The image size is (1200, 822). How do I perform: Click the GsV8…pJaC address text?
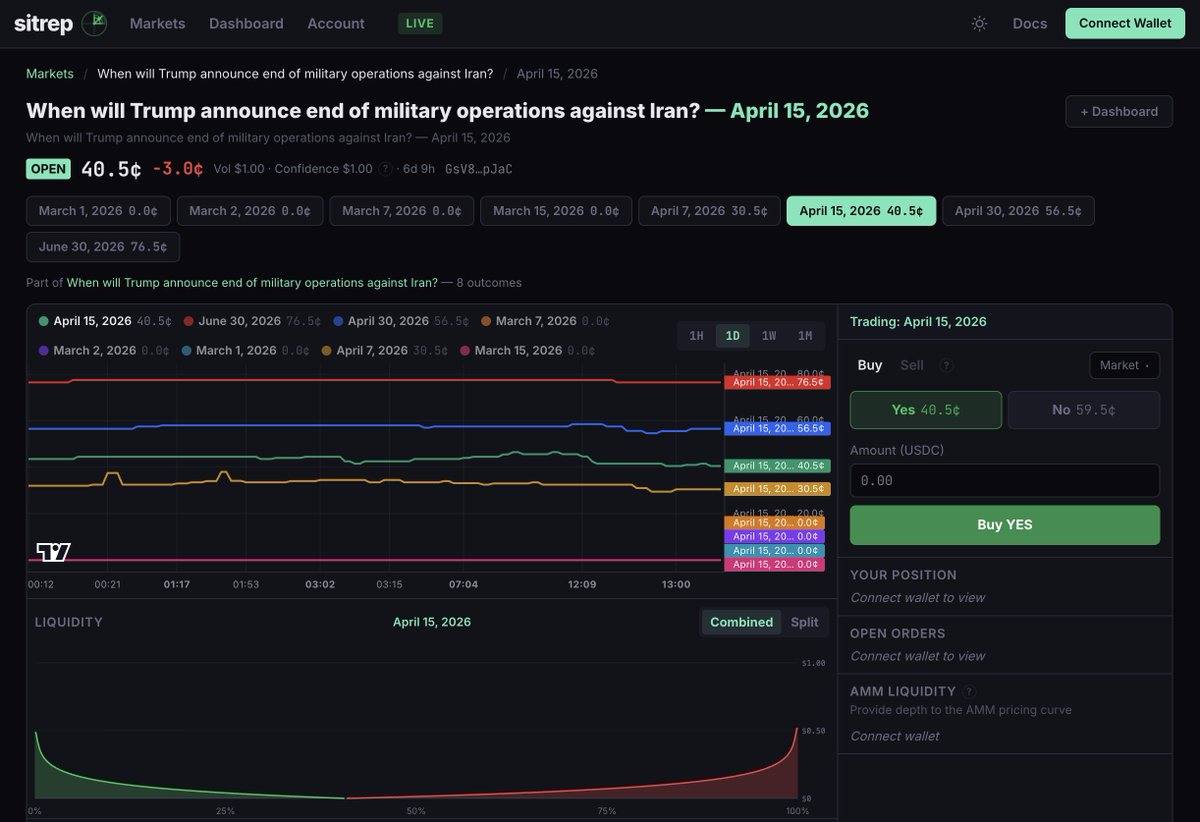click(x=478, y=169)
